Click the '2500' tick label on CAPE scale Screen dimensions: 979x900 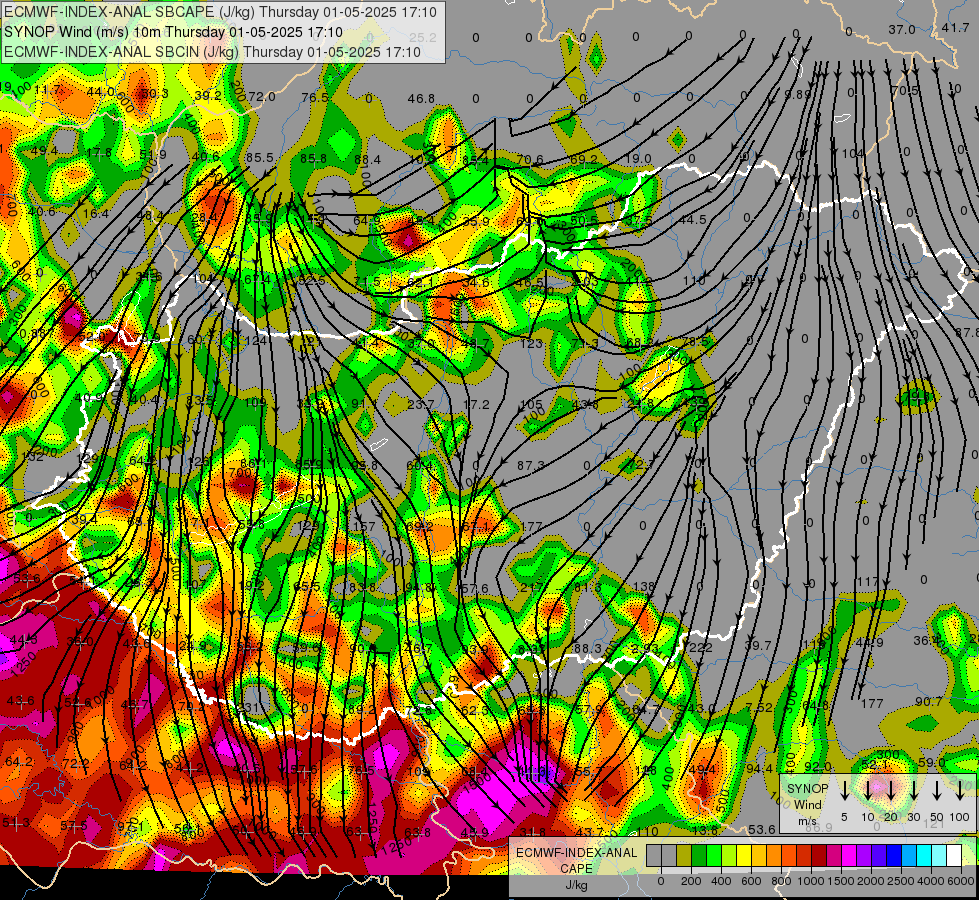click(901, 881)
